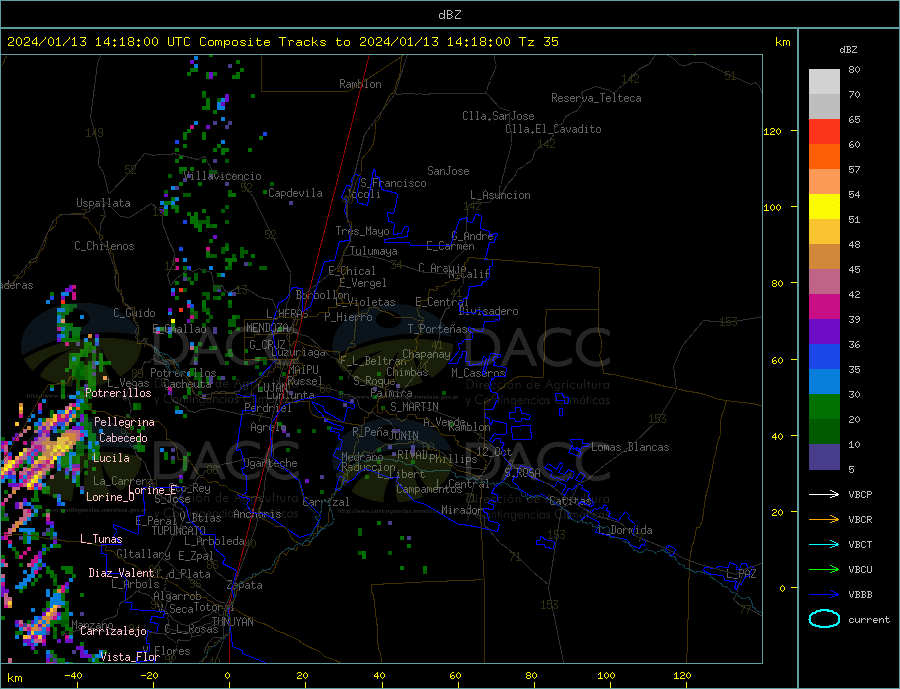The width and height of the screenshot is (900, 689).
Task: Click the green VBCU arrow in legend
Action: 824,570
